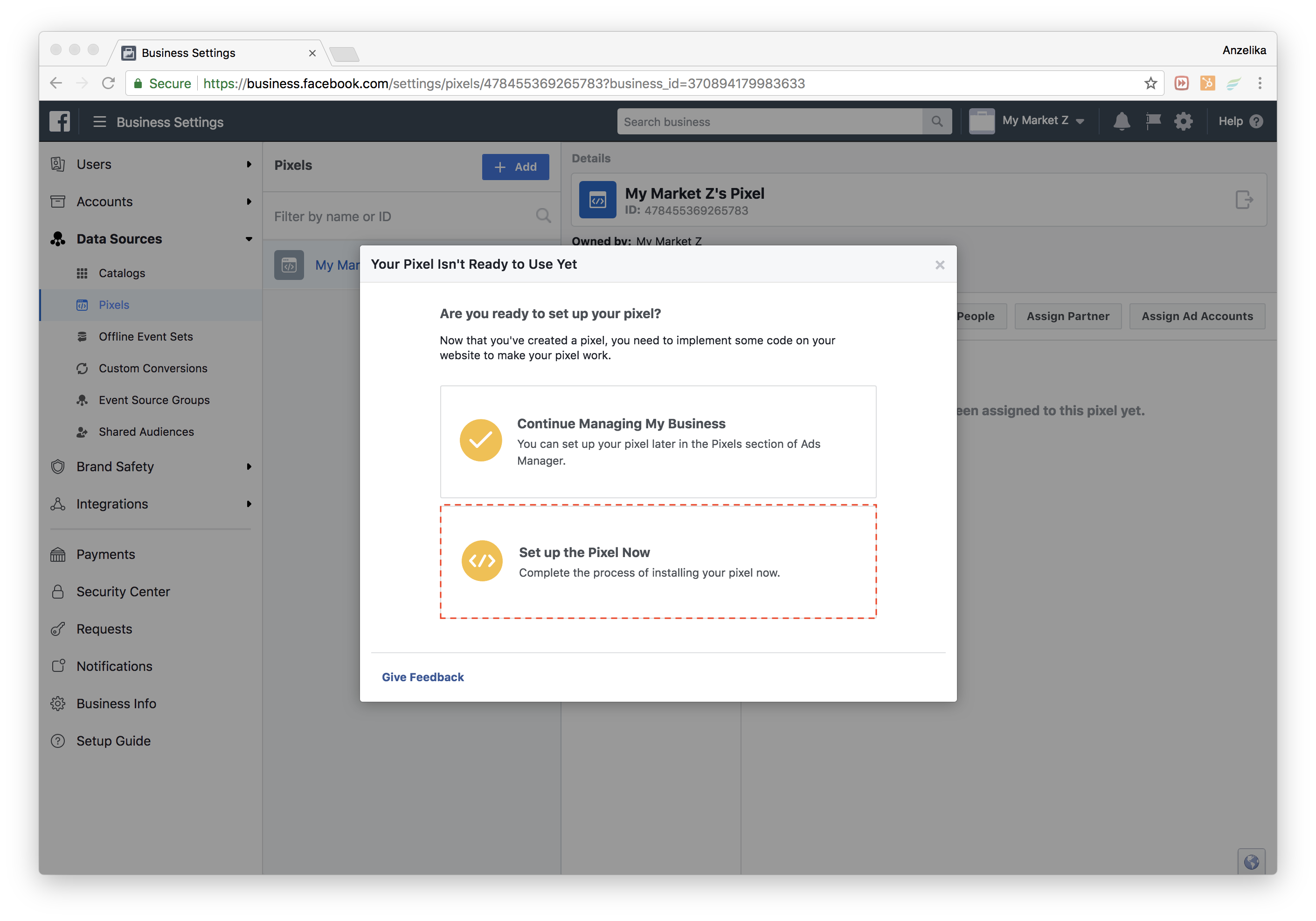
Task: Open the gear settings icon in the header
Action: pyautogui.click(x=1183, y=122)
